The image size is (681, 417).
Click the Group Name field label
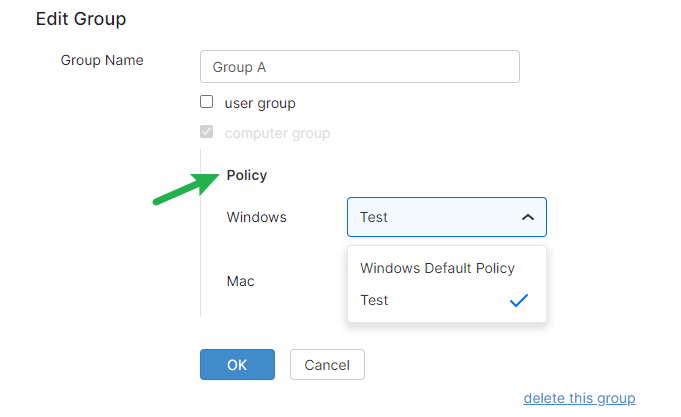(x=102, y=60)
